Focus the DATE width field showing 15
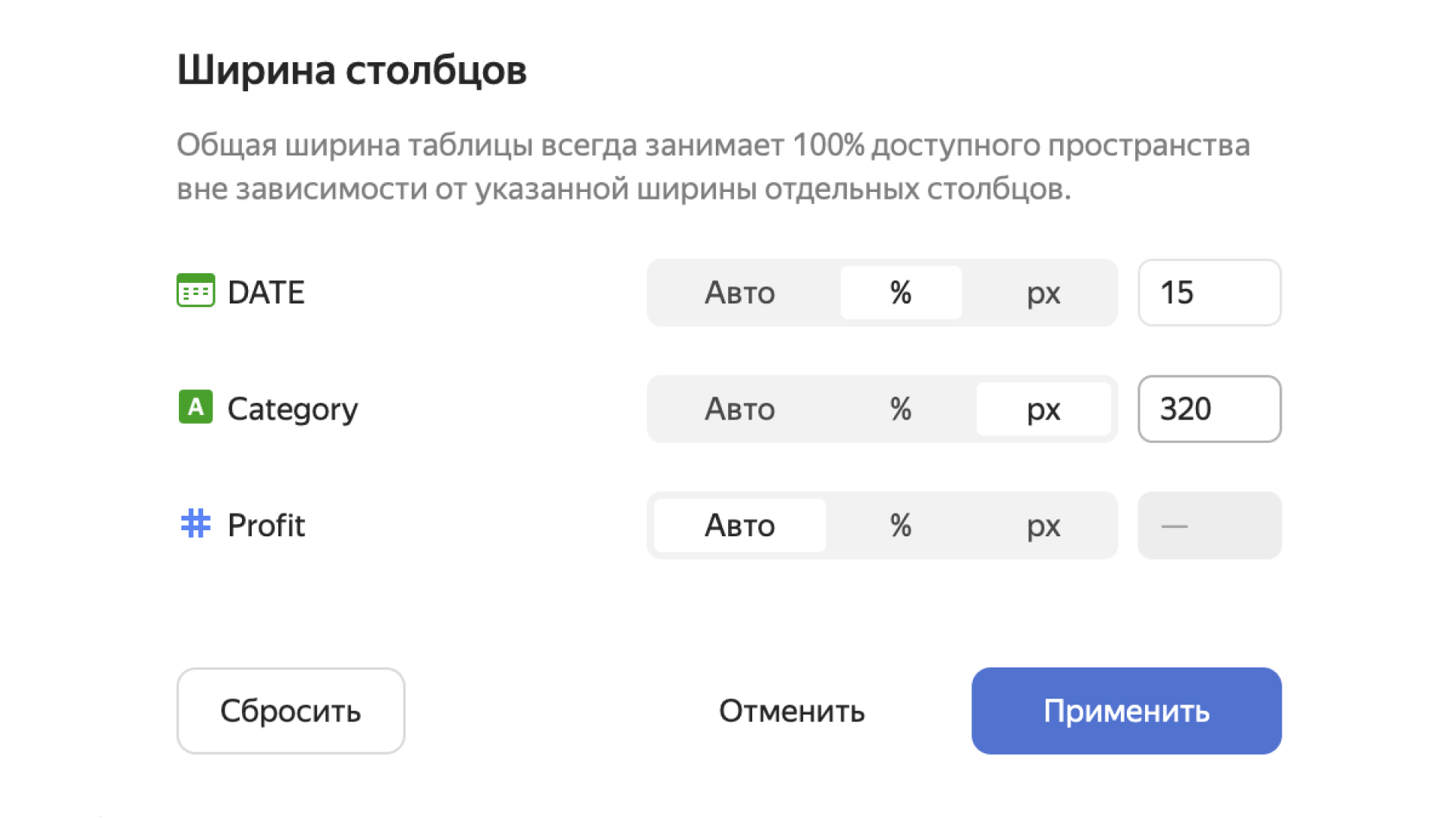 pyautogui.click(x=1210, y=293)
